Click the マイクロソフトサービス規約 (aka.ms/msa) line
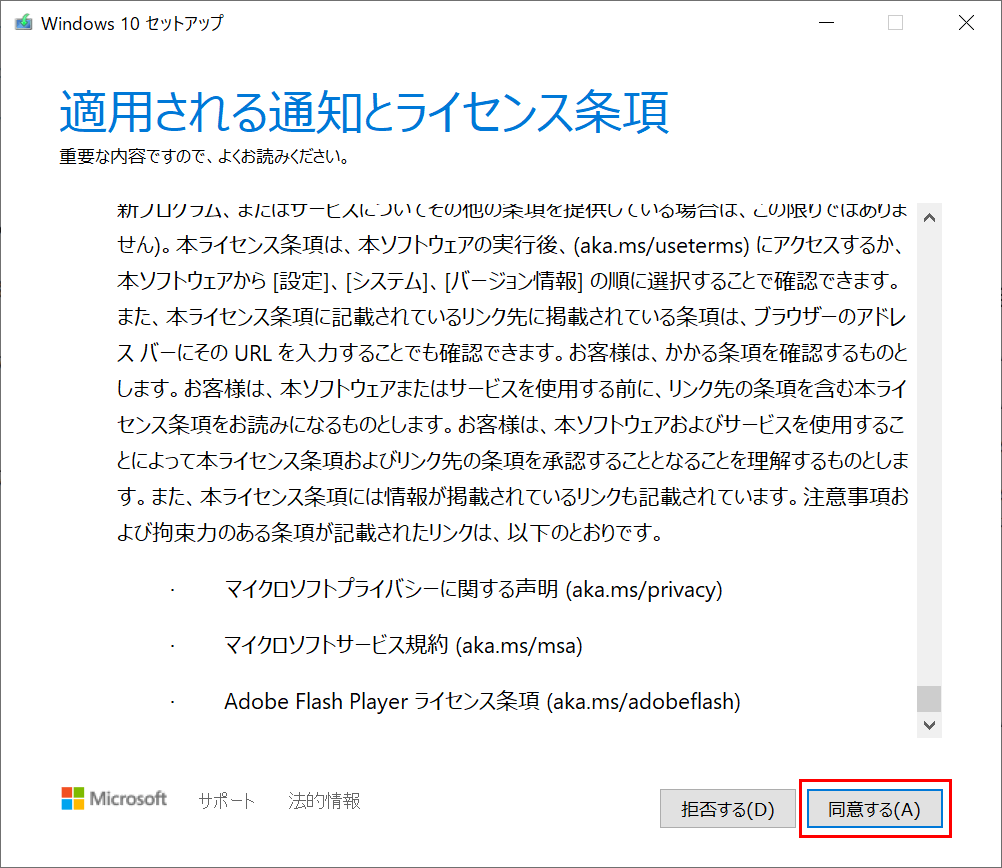The height and width of the screenshot is (868, 1002). (x=403, y=646)
